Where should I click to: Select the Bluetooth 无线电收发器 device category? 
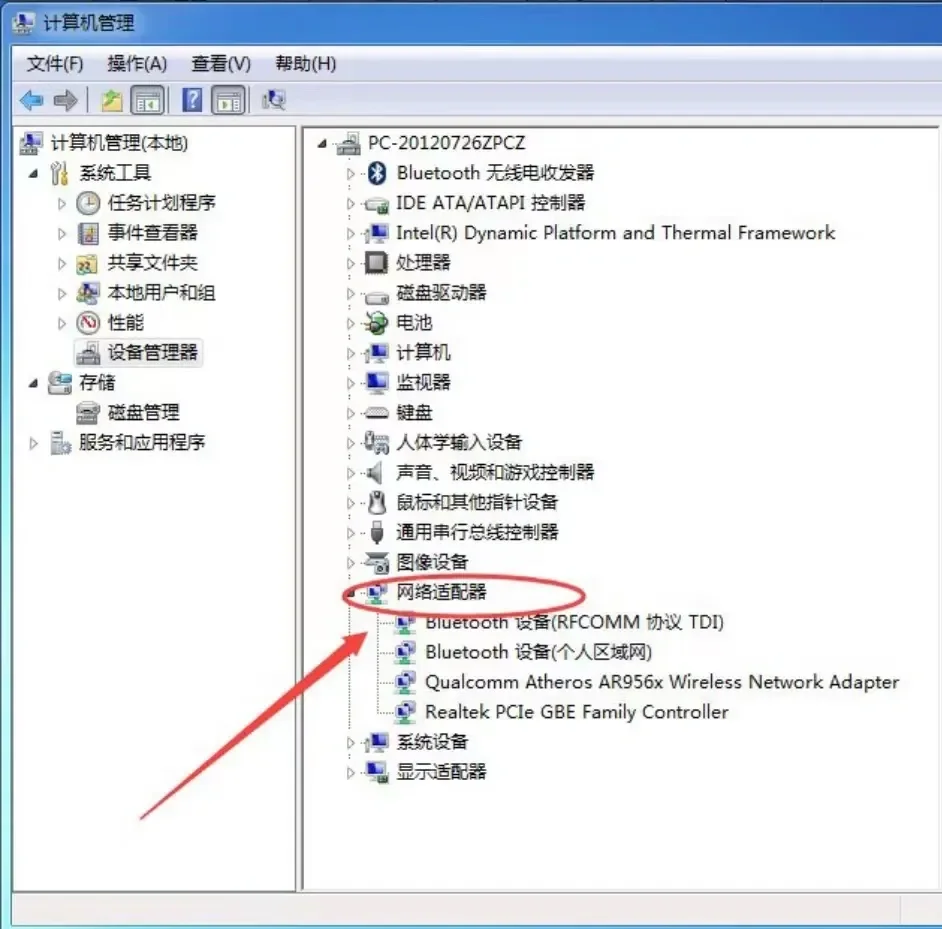(x=495, y=173)
